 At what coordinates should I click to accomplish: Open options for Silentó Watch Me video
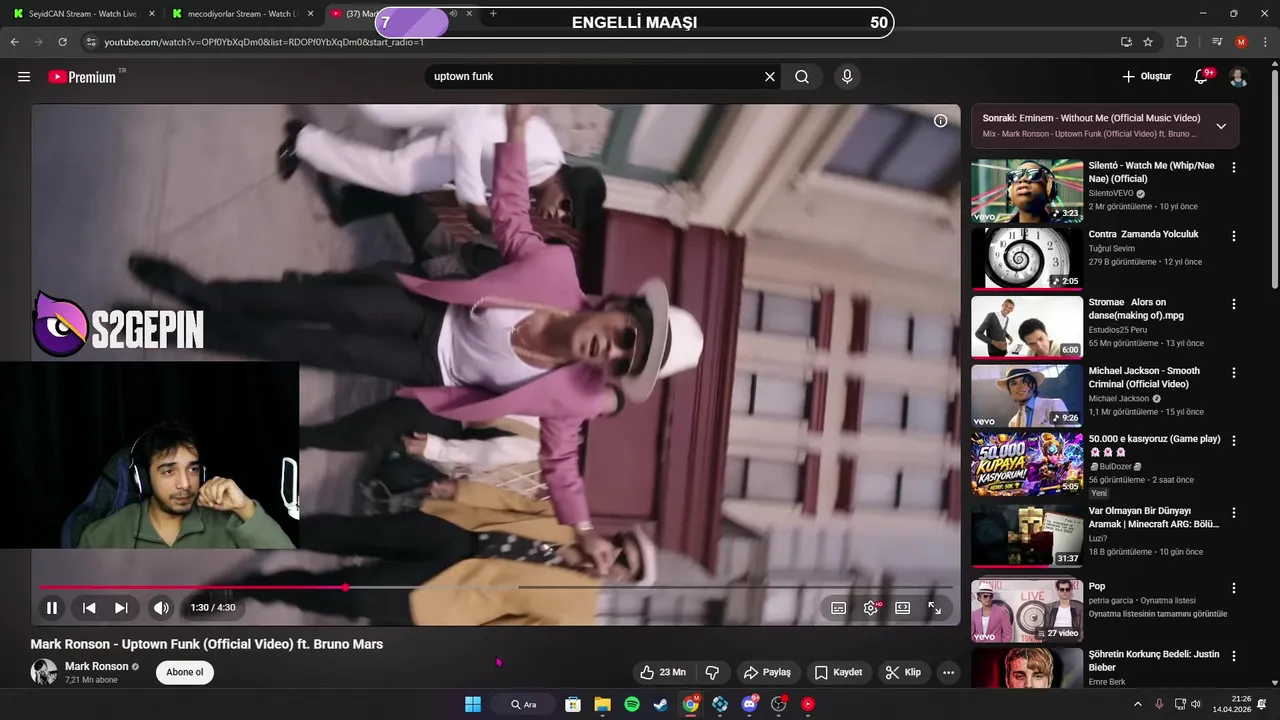(1233, 168)
